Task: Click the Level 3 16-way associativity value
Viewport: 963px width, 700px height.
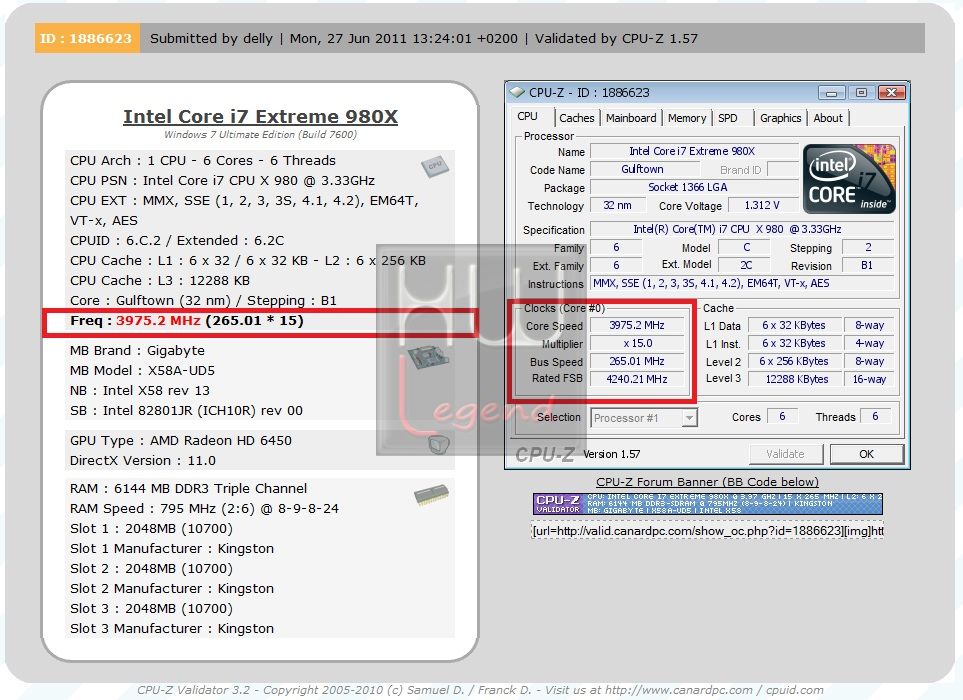Action: (x=870, y=379)
